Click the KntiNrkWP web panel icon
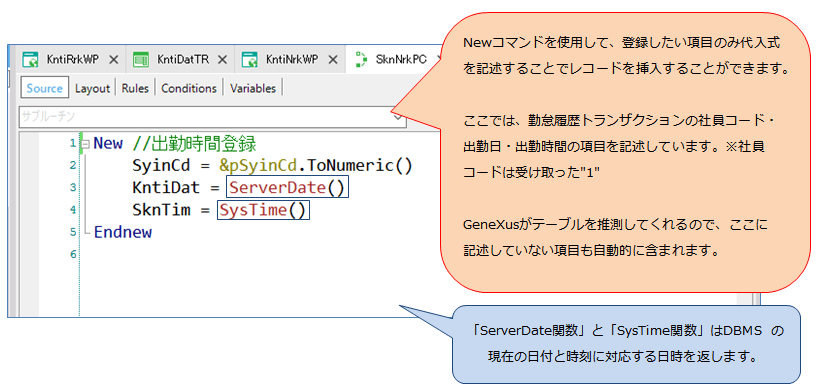The width and height of the screenshot is (821, 390). point(250,60)
